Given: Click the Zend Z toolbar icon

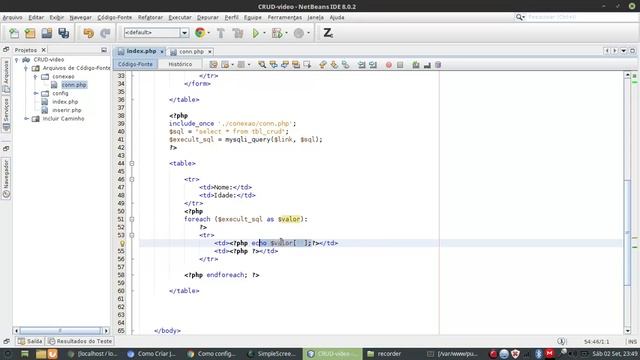Looking at the screenshot, I should click(328, 33).
